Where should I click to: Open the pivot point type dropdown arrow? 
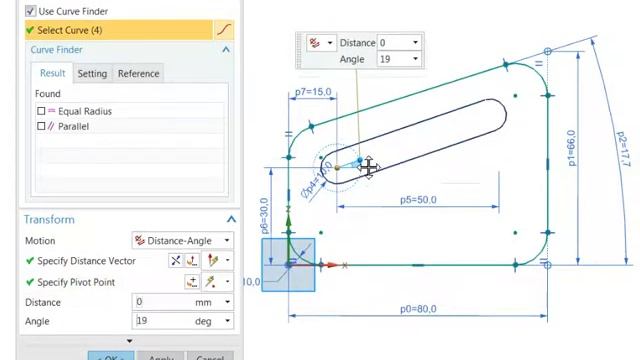point(227,282)
